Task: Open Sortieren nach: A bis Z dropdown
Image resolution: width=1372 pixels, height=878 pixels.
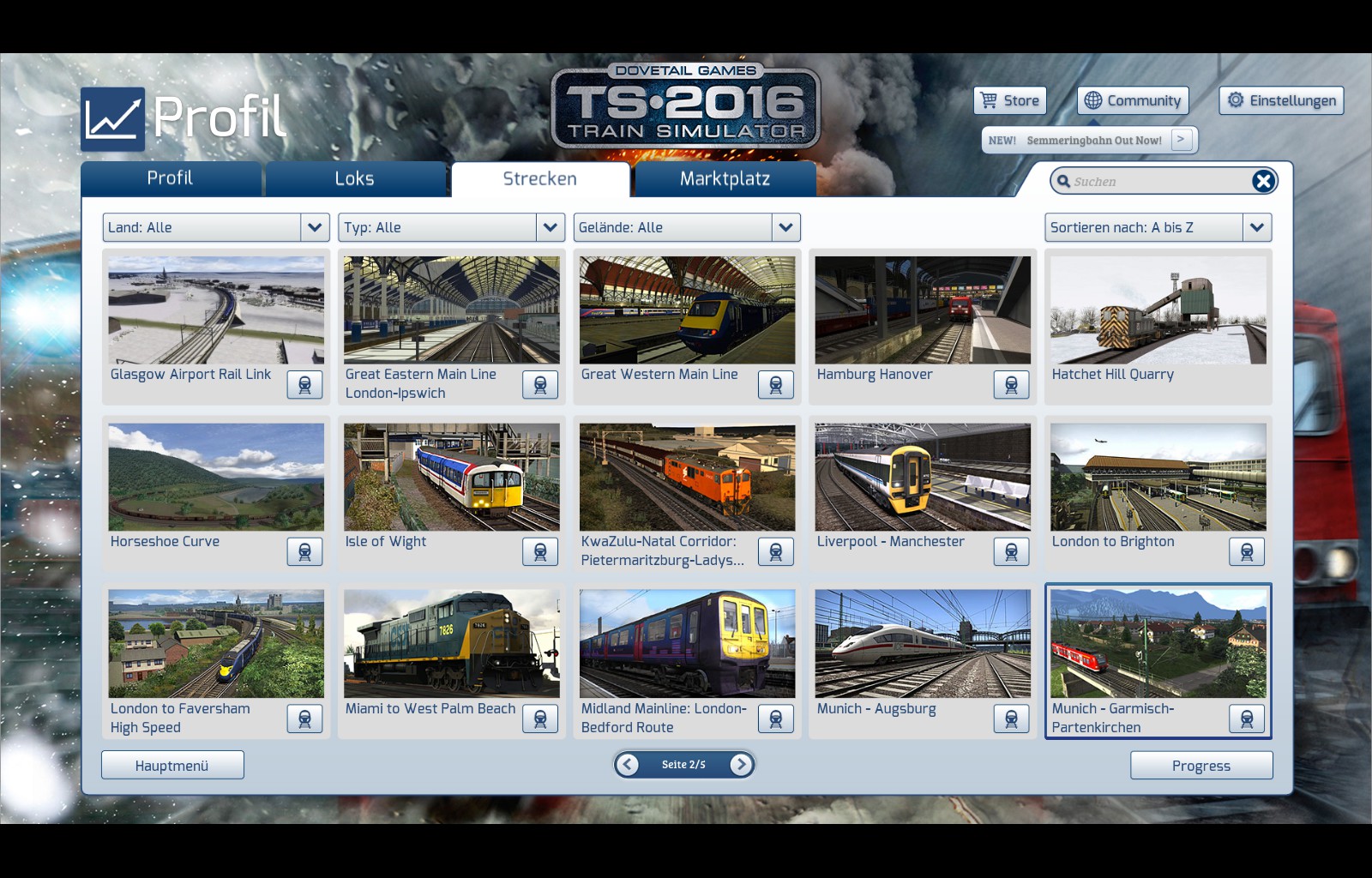Action: (x=1158, y=227)
